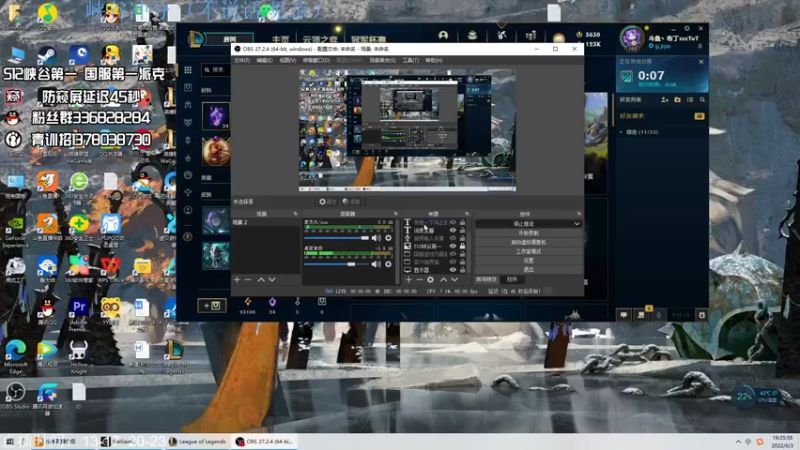
Task: Pop out the 控件 dock panel
Action: [x=579, y=214]
